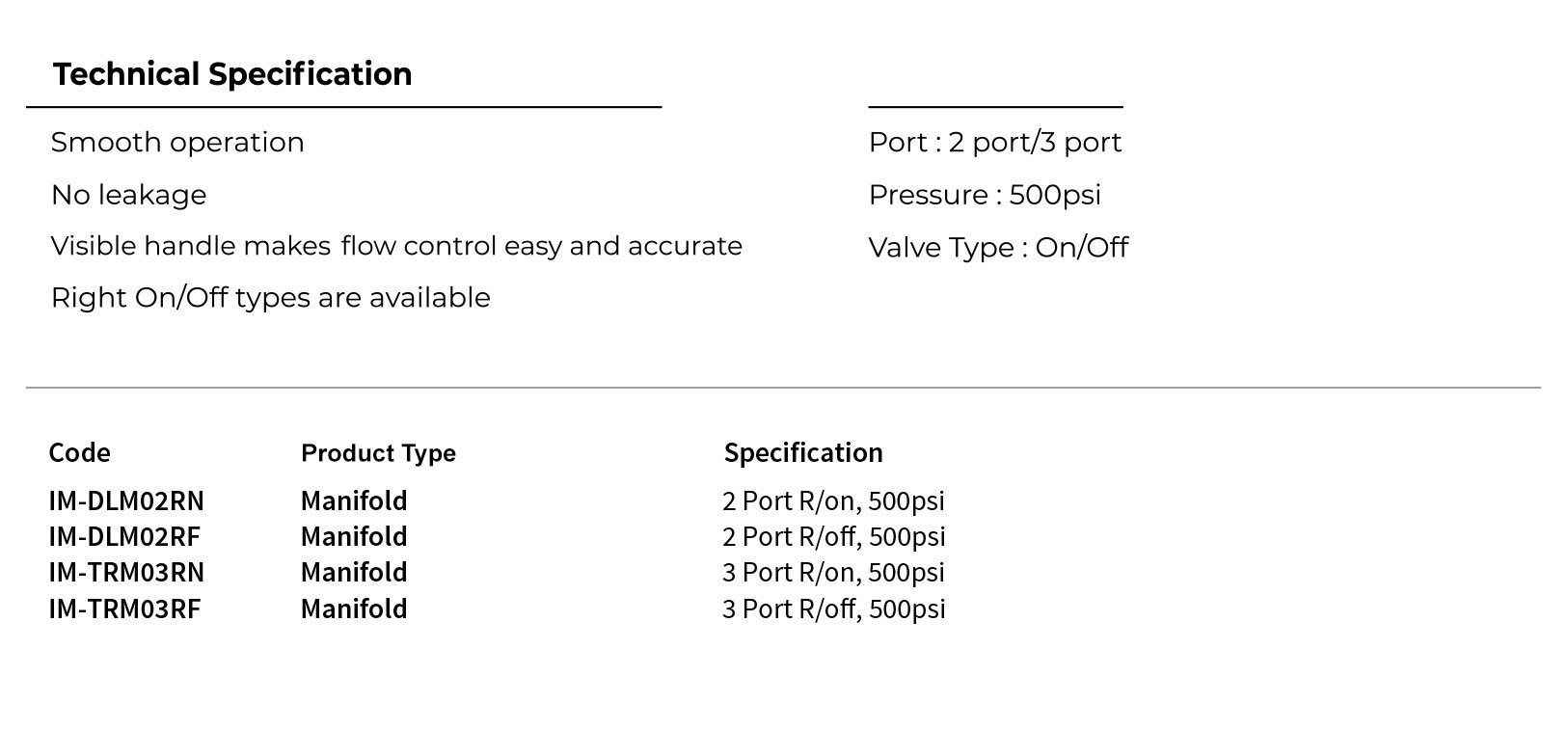Click the Port : 2 port/3 port text
1568x730 pixels.
pyautogui.click(x=994, y=143)
